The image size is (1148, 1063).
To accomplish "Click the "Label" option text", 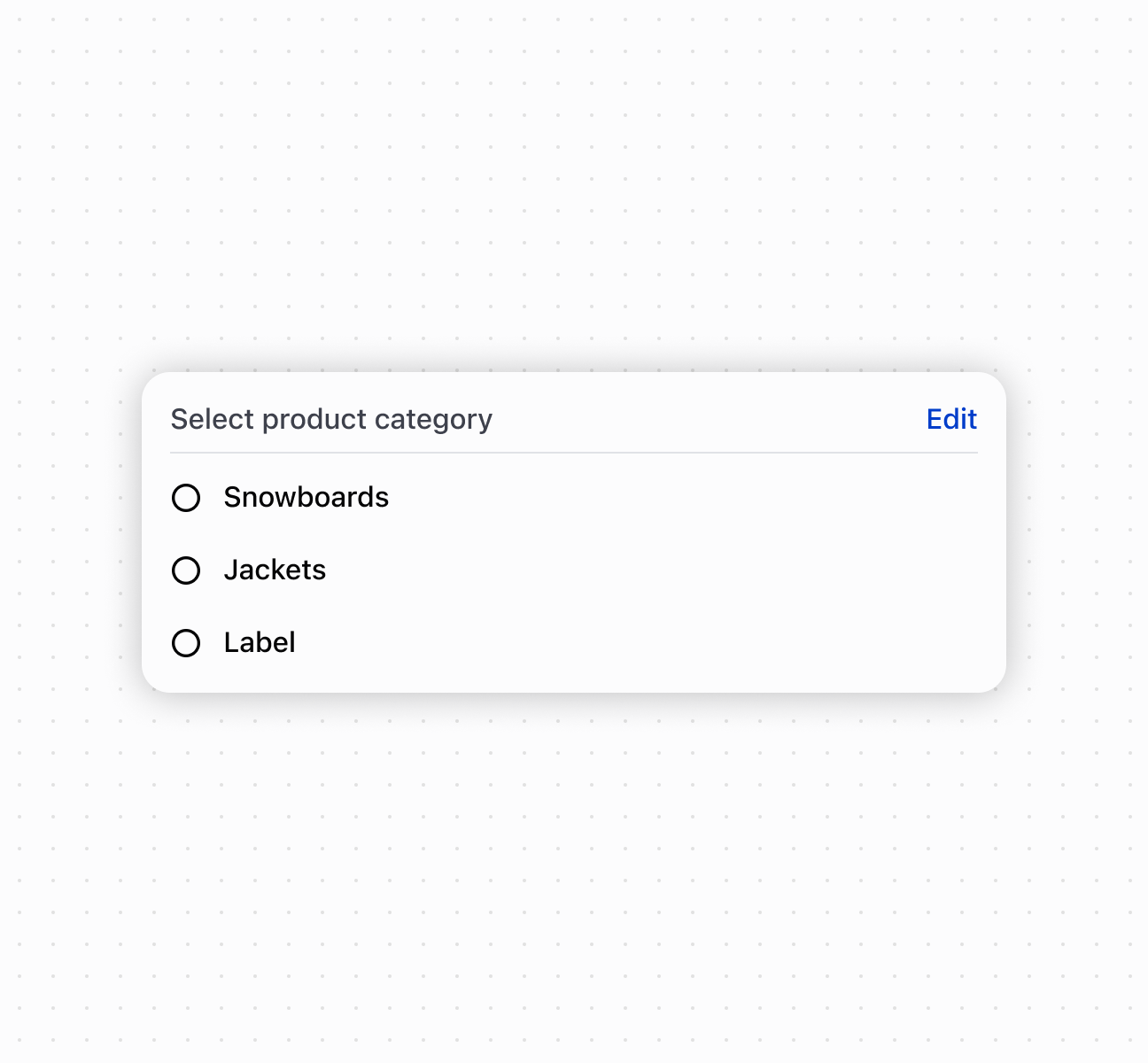I will [x=260, y=643].
